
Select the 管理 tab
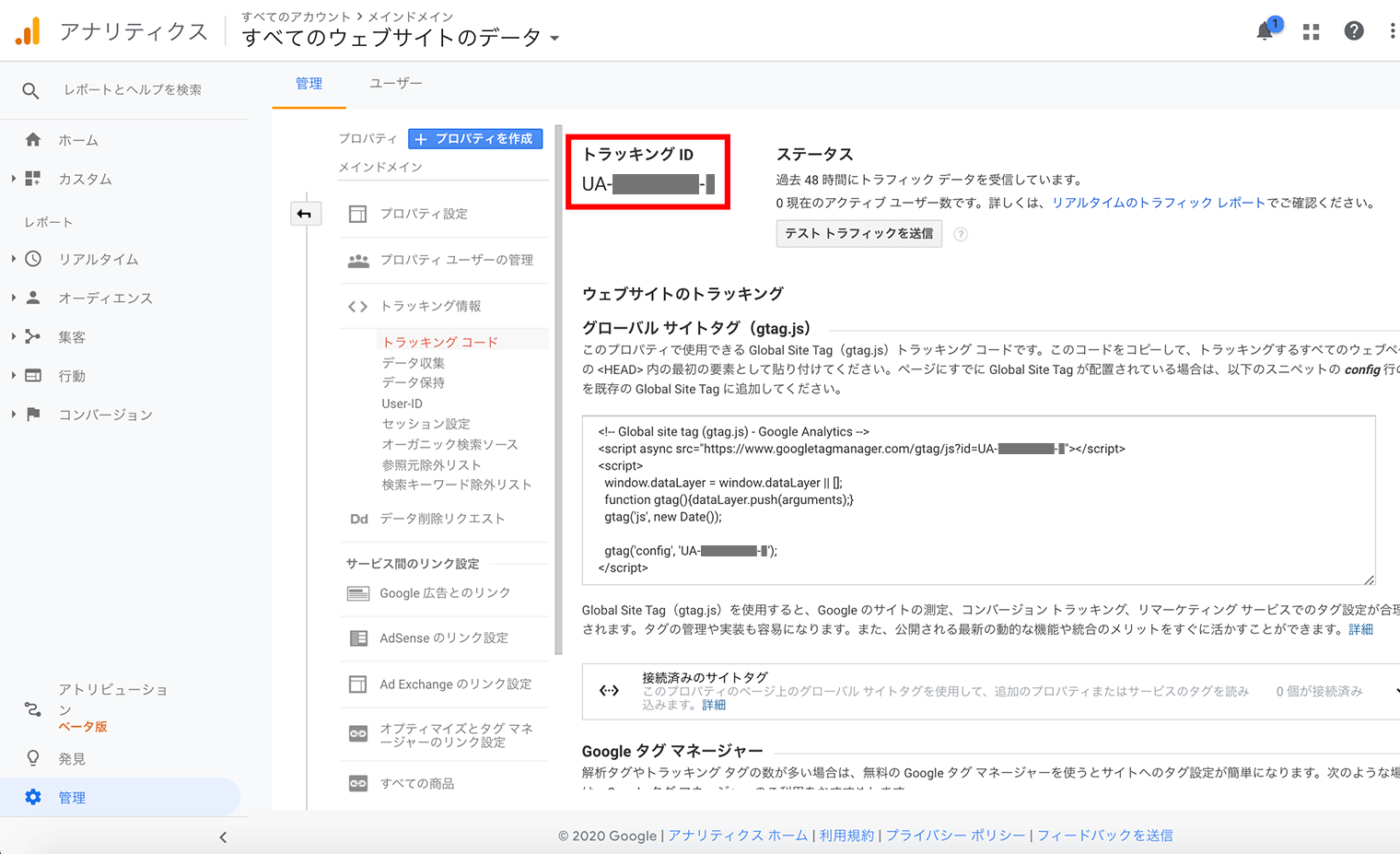(x=309, y=84)
